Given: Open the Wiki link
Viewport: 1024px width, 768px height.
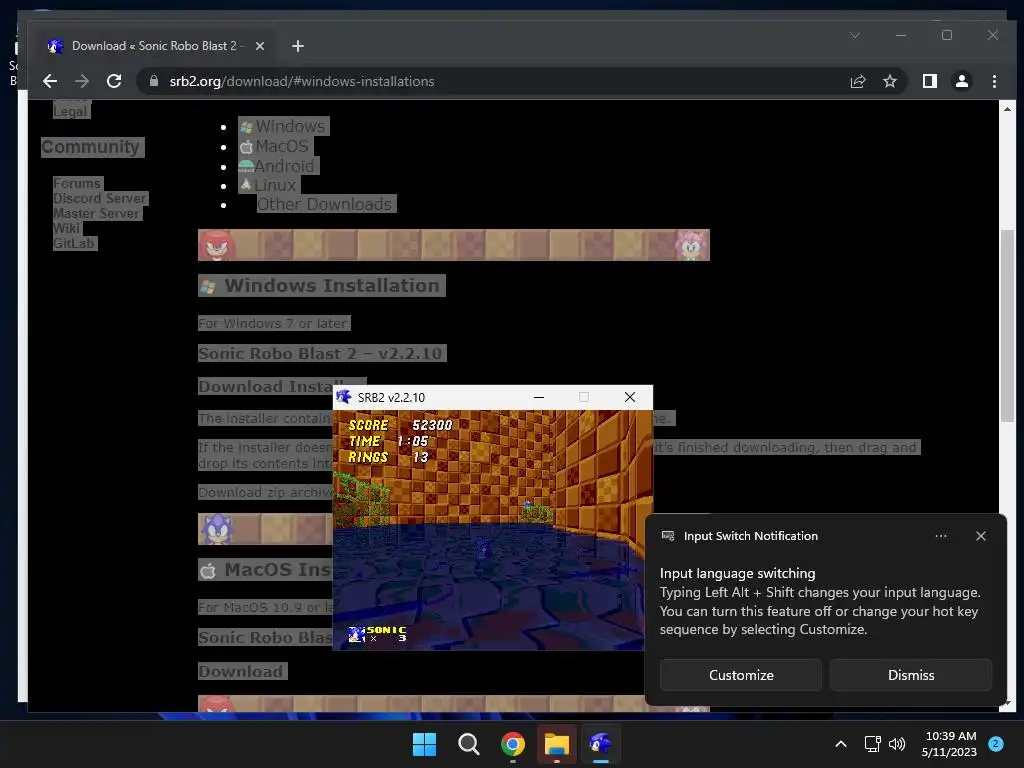Looking at the screenshot, I should coord(67,228).
